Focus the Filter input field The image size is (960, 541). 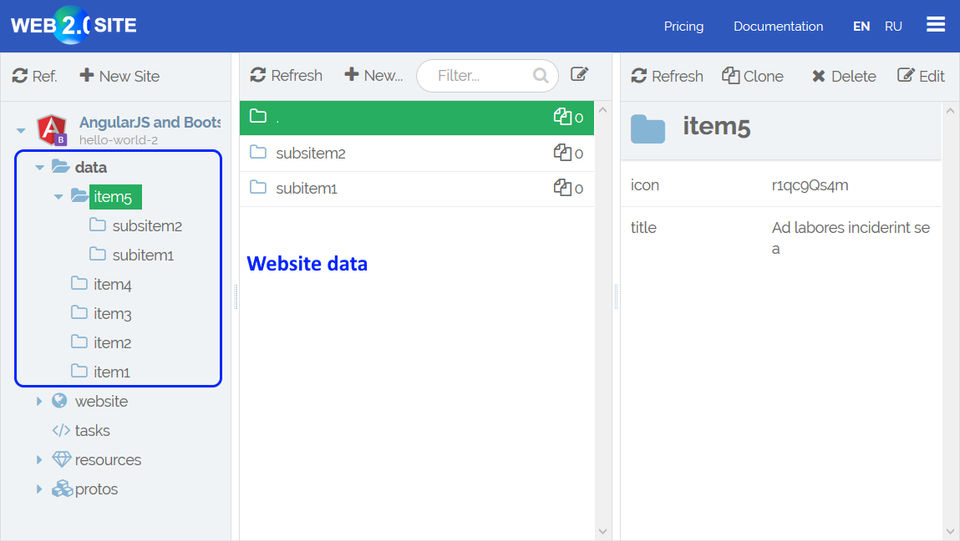pos(487,75)
